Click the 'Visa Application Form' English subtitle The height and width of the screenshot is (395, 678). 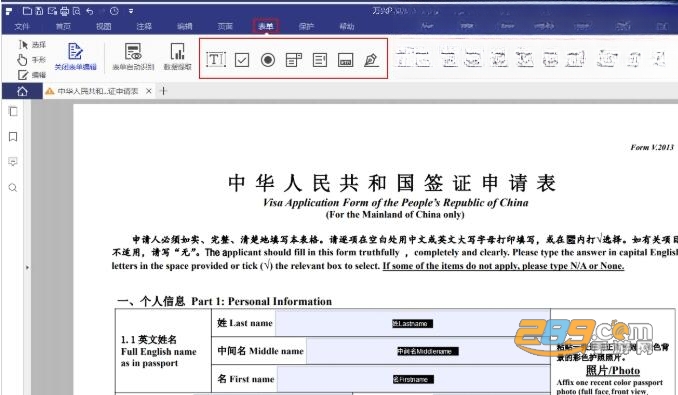pos(395,203)
